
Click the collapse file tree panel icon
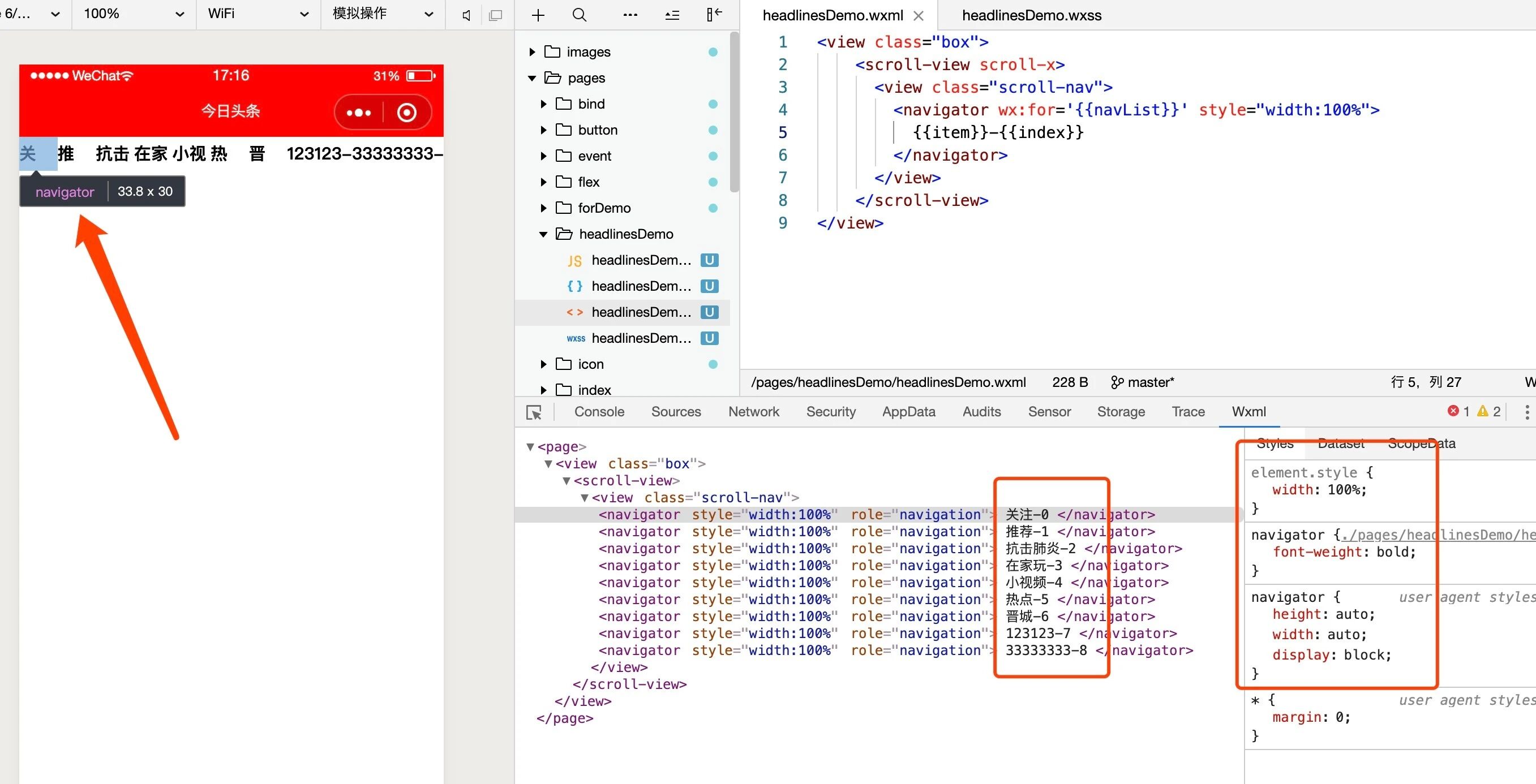714,14
